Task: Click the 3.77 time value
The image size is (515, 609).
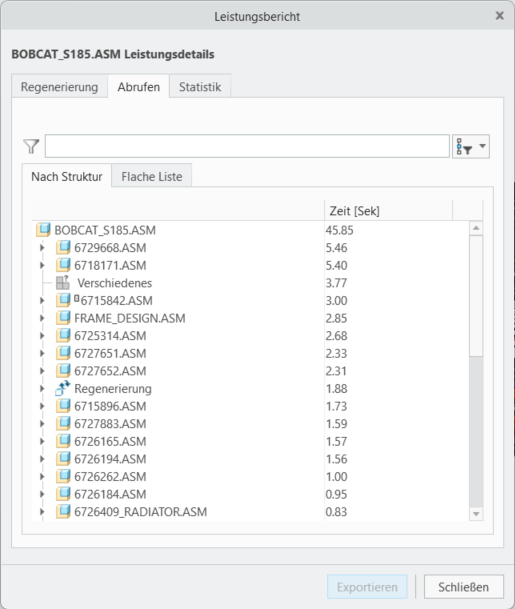Action: [336, 283]
